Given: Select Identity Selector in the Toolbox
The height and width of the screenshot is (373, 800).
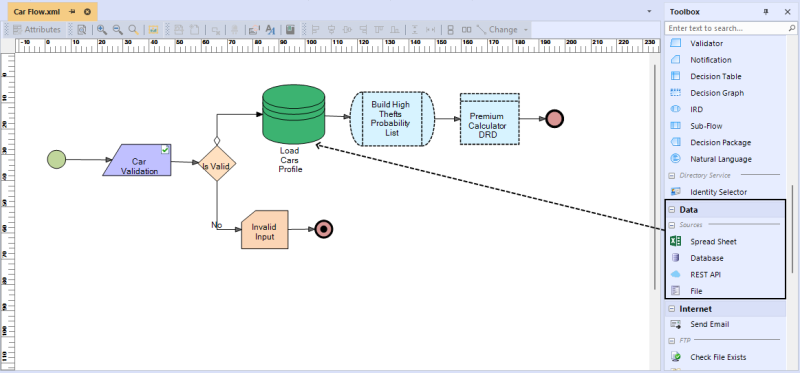Looking at the screenshot, I should tap(718, 192).
